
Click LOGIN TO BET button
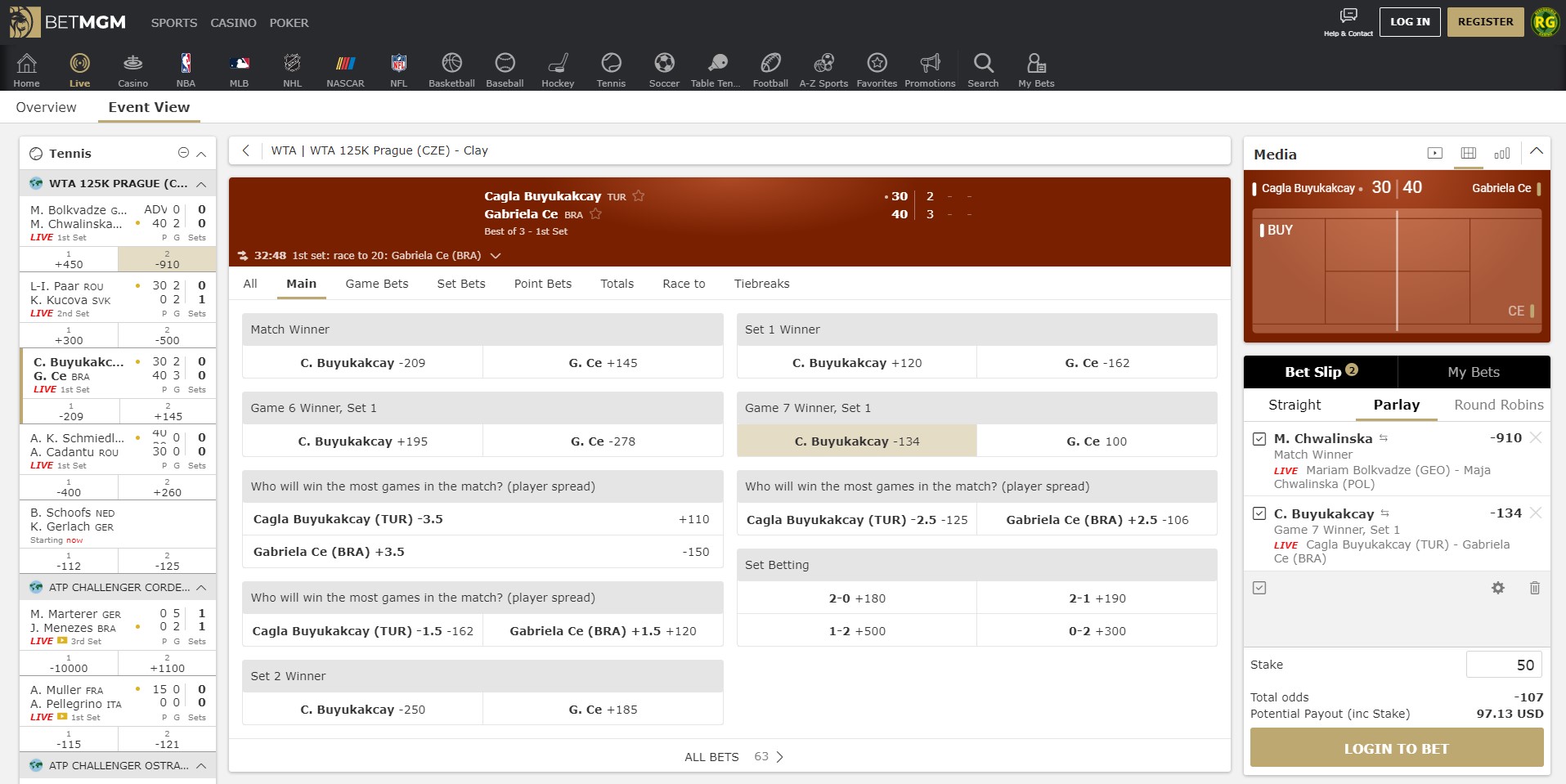pos(1397,748)
